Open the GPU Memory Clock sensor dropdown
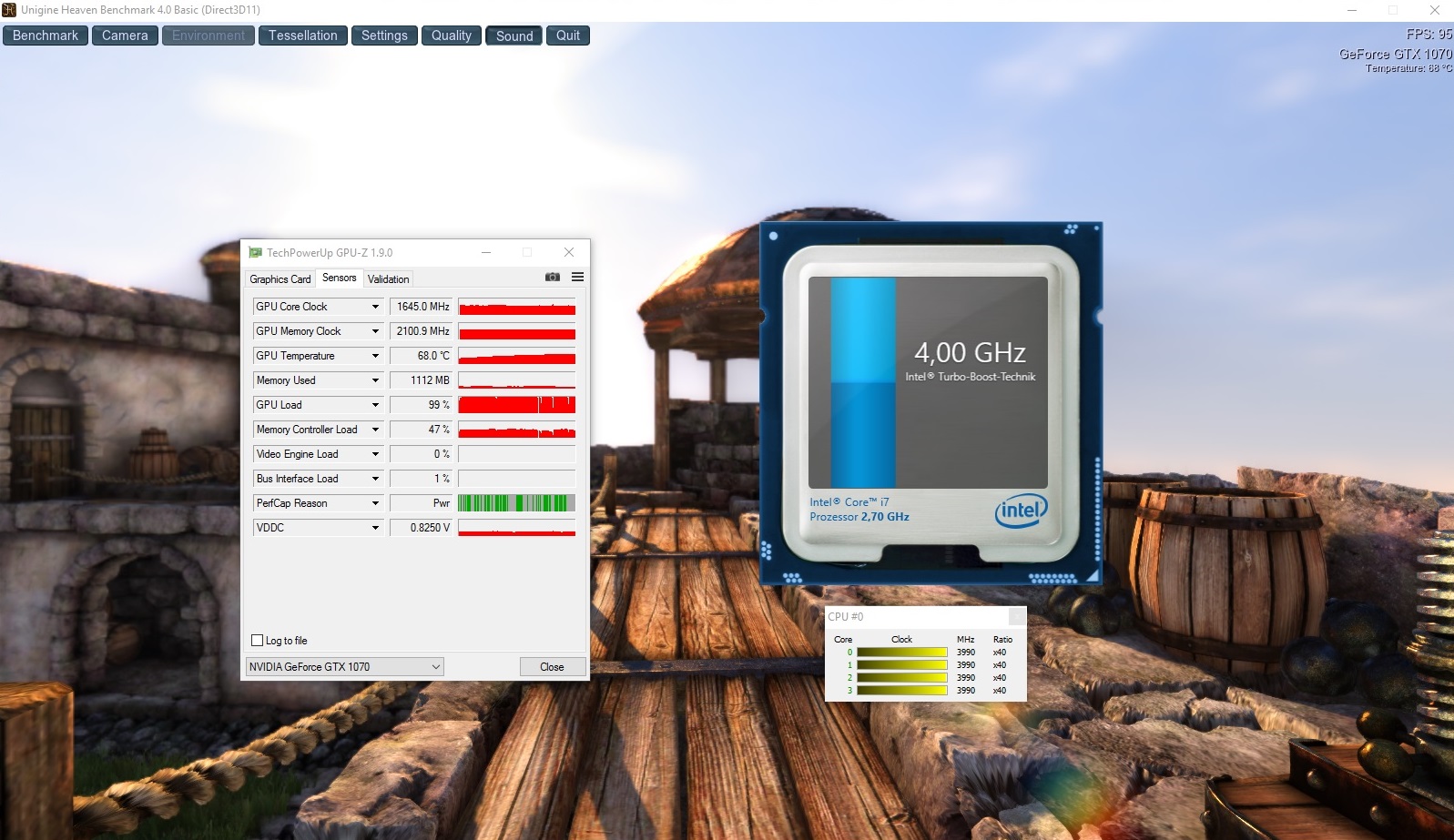The image size is (1454, 840). point(375,331)
